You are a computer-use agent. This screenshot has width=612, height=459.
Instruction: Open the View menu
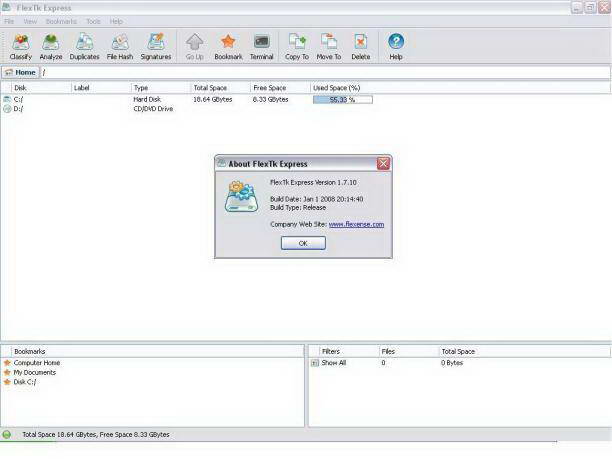pyautogui.click(x=30, y=21)
